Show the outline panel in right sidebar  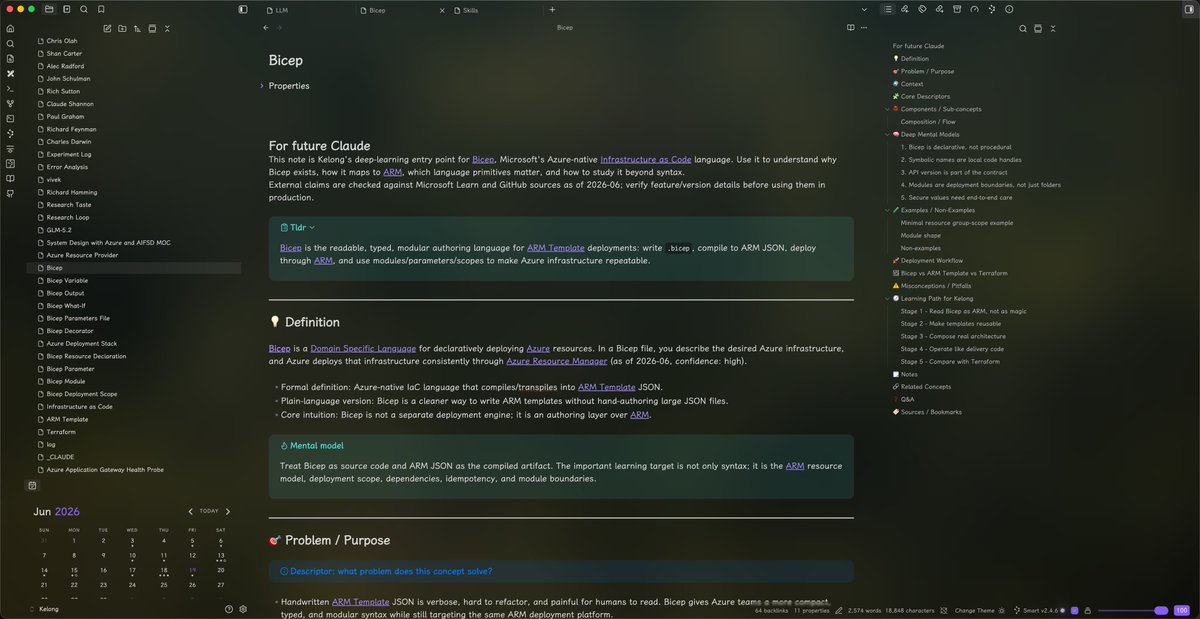click(887, 9)
